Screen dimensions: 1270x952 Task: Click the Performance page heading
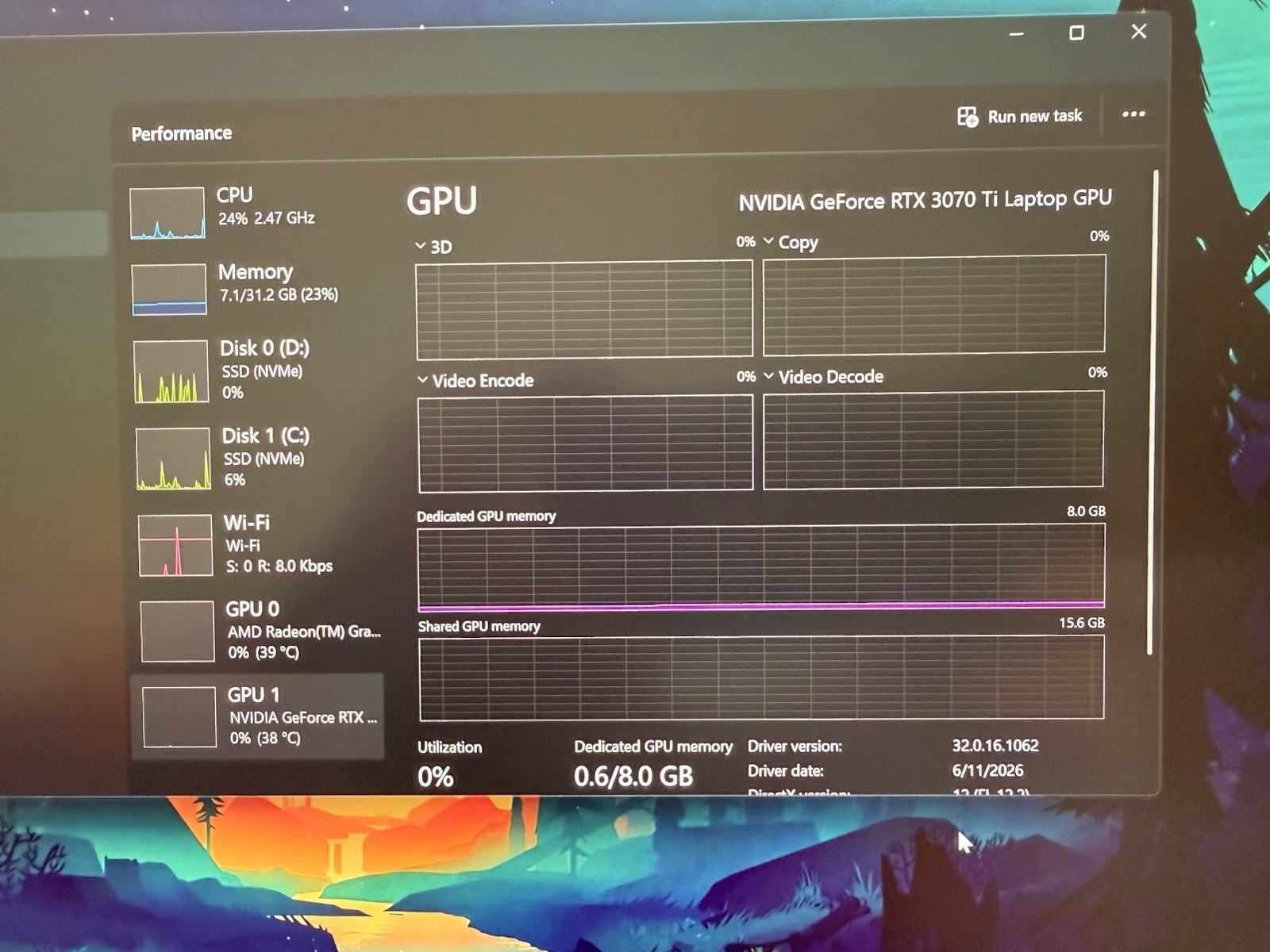tap(182, 133)
